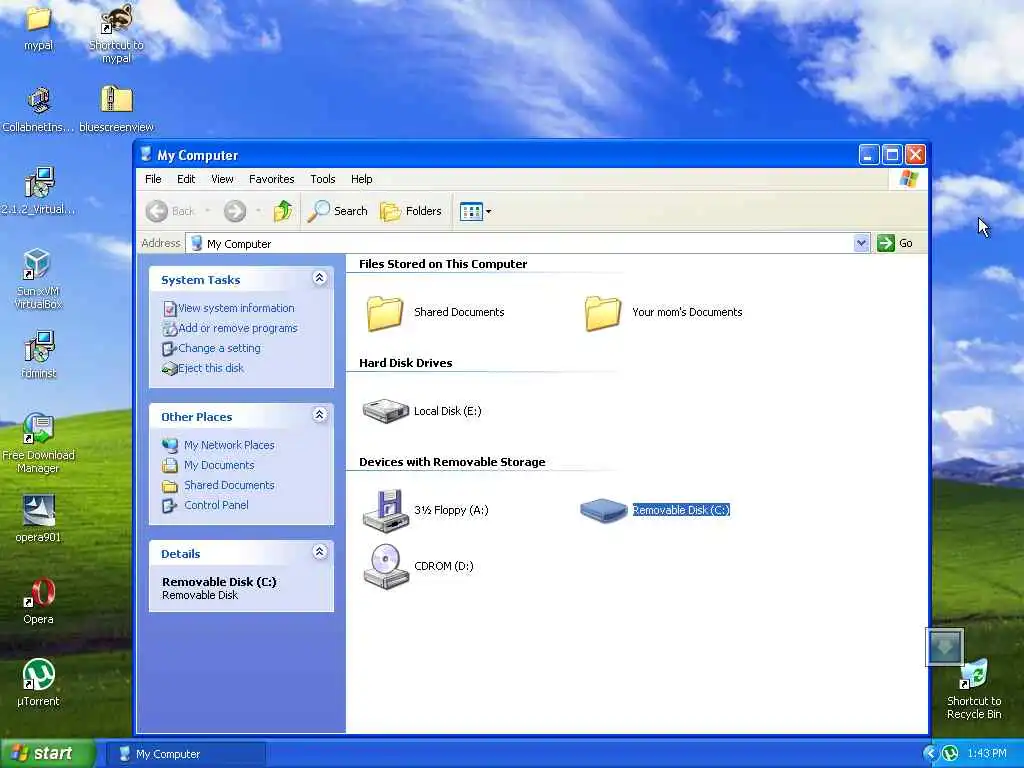Click the Up folder toolbar icon
1024x768 pixels.
(x=283, y=211)
